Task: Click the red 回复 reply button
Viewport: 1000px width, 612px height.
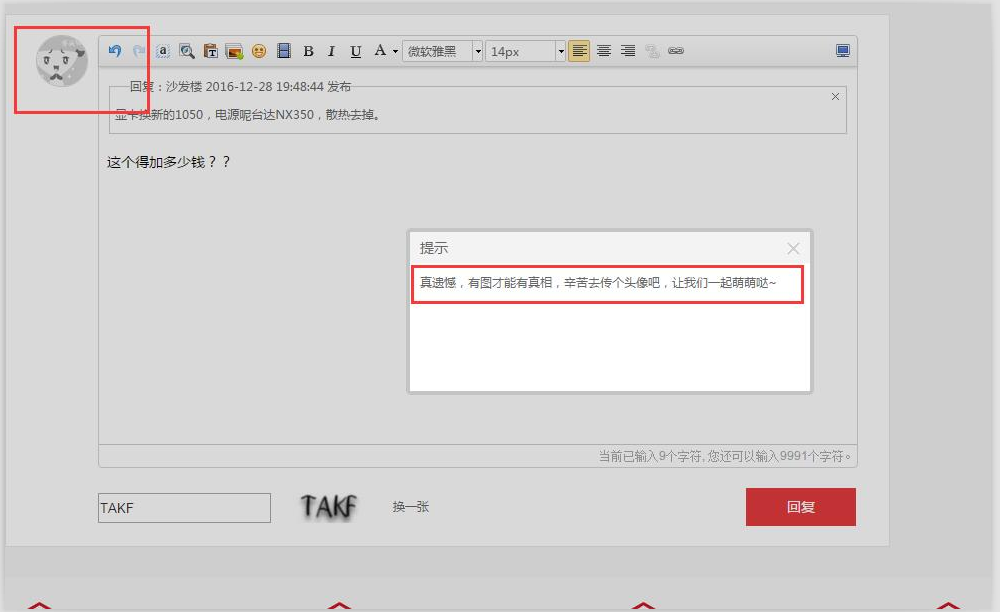Action: point(800,506)
